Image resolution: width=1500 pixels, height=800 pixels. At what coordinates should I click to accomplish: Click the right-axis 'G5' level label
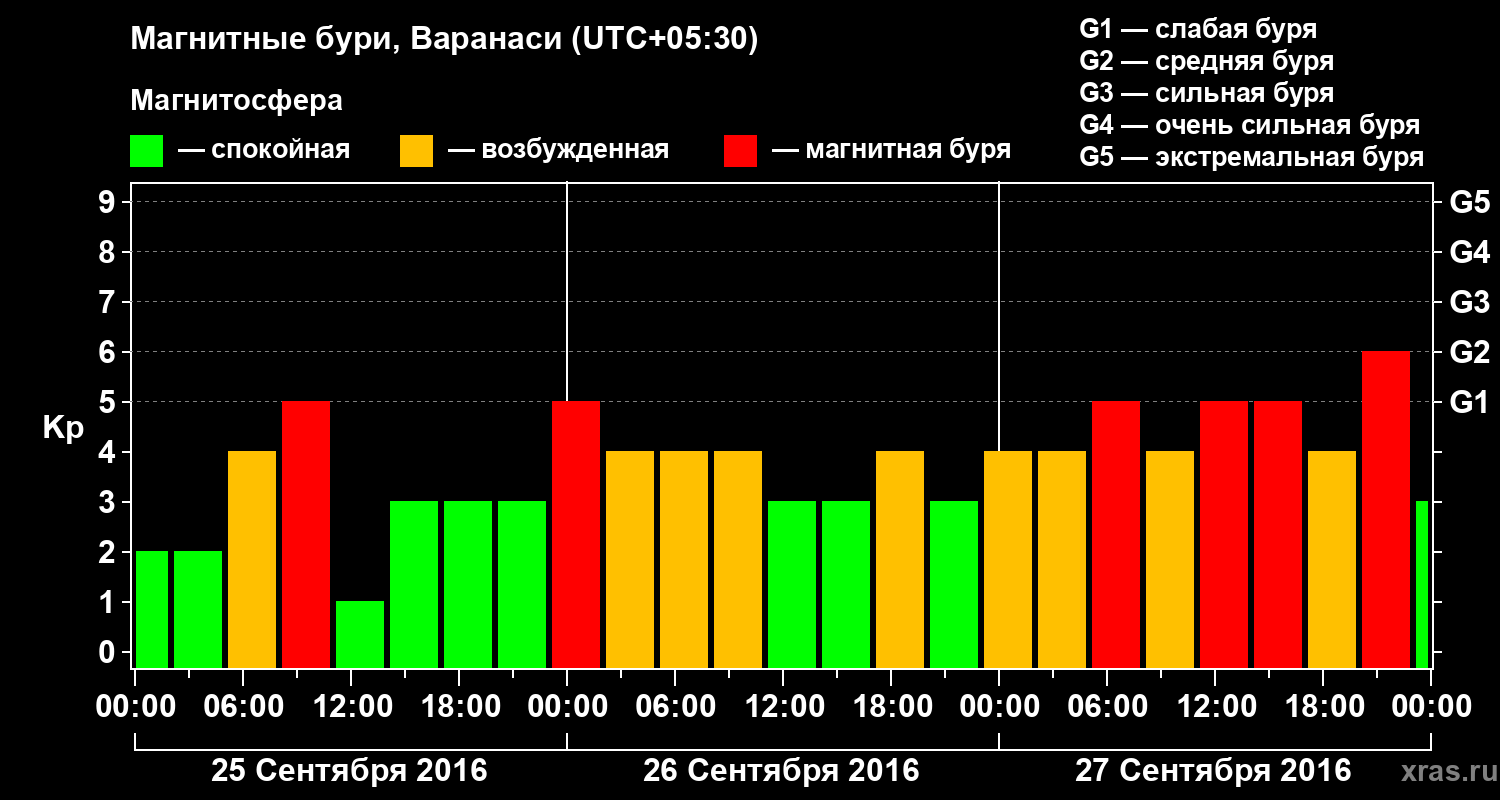(1469, 202)
